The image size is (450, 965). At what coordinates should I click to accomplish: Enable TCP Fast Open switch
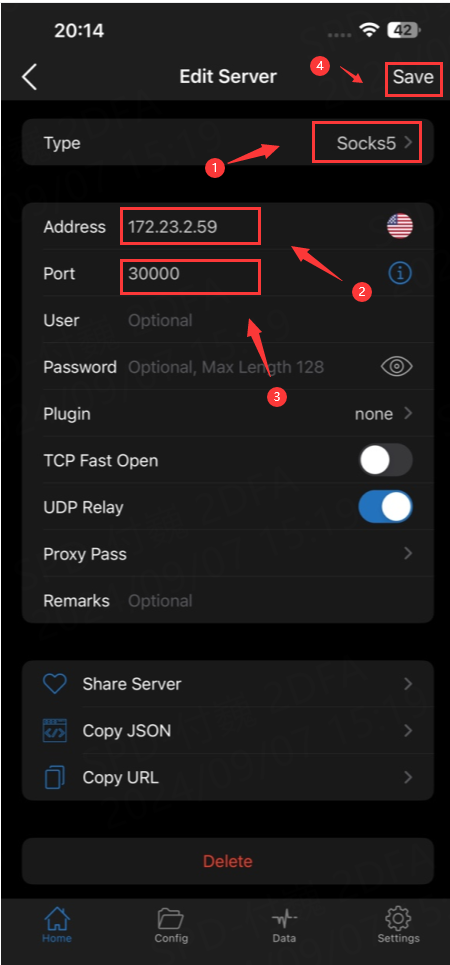(x=386, y=460)
